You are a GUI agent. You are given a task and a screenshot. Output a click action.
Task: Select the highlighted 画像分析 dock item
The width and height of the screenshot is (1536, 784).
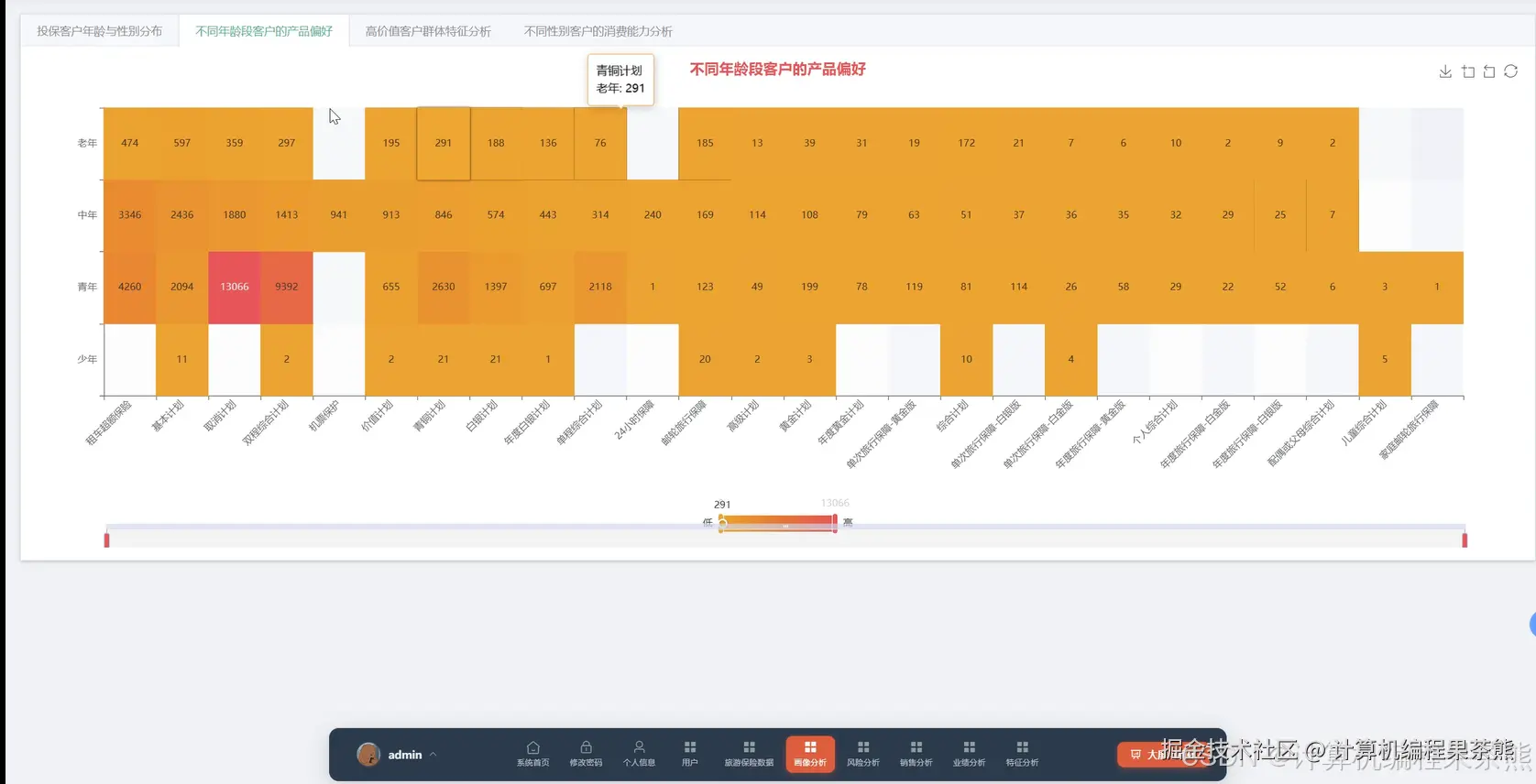[x=810, y=754]
